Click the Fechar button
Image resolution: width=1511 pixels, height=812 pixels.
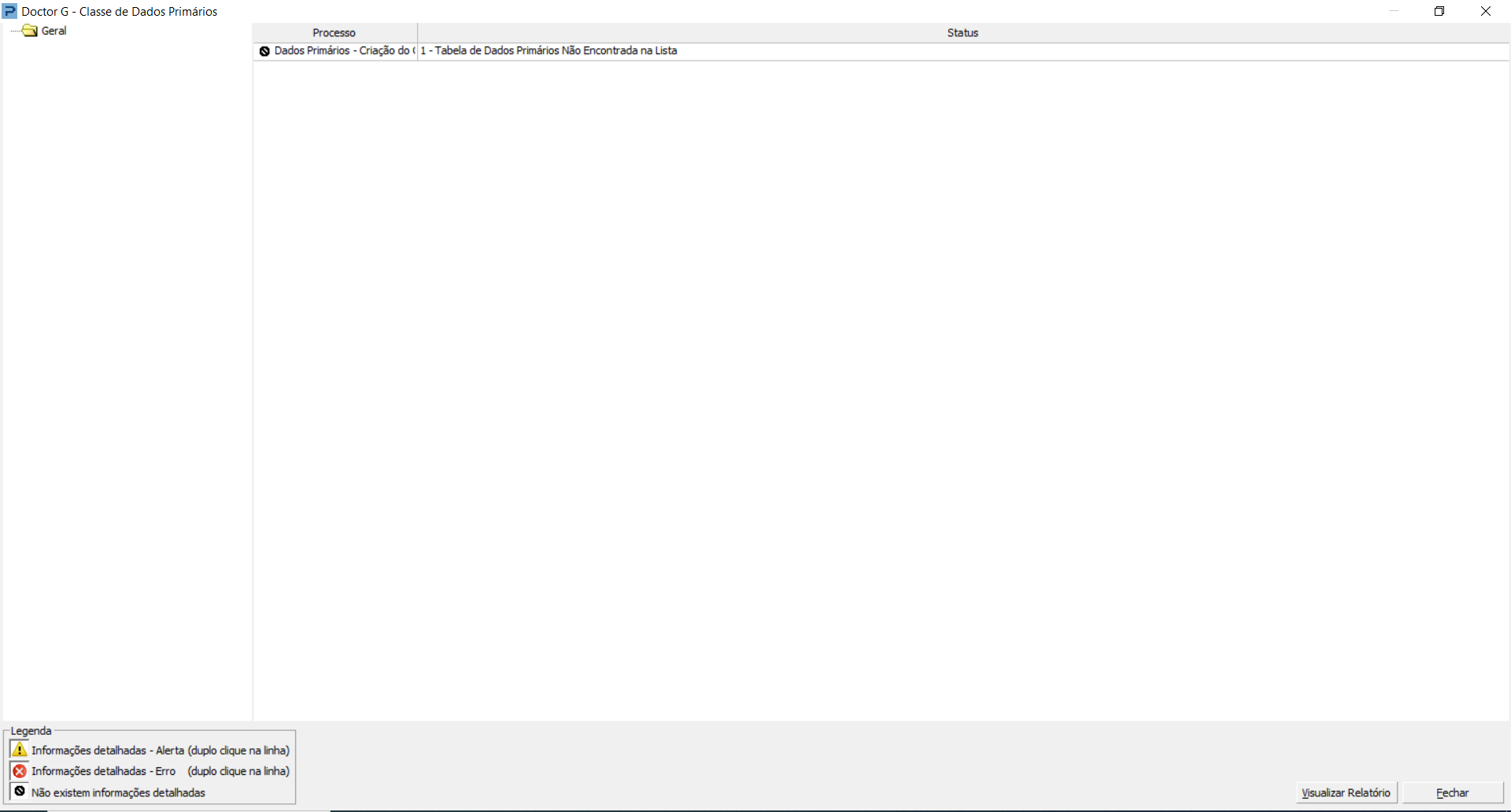[x=1453, y=792]
